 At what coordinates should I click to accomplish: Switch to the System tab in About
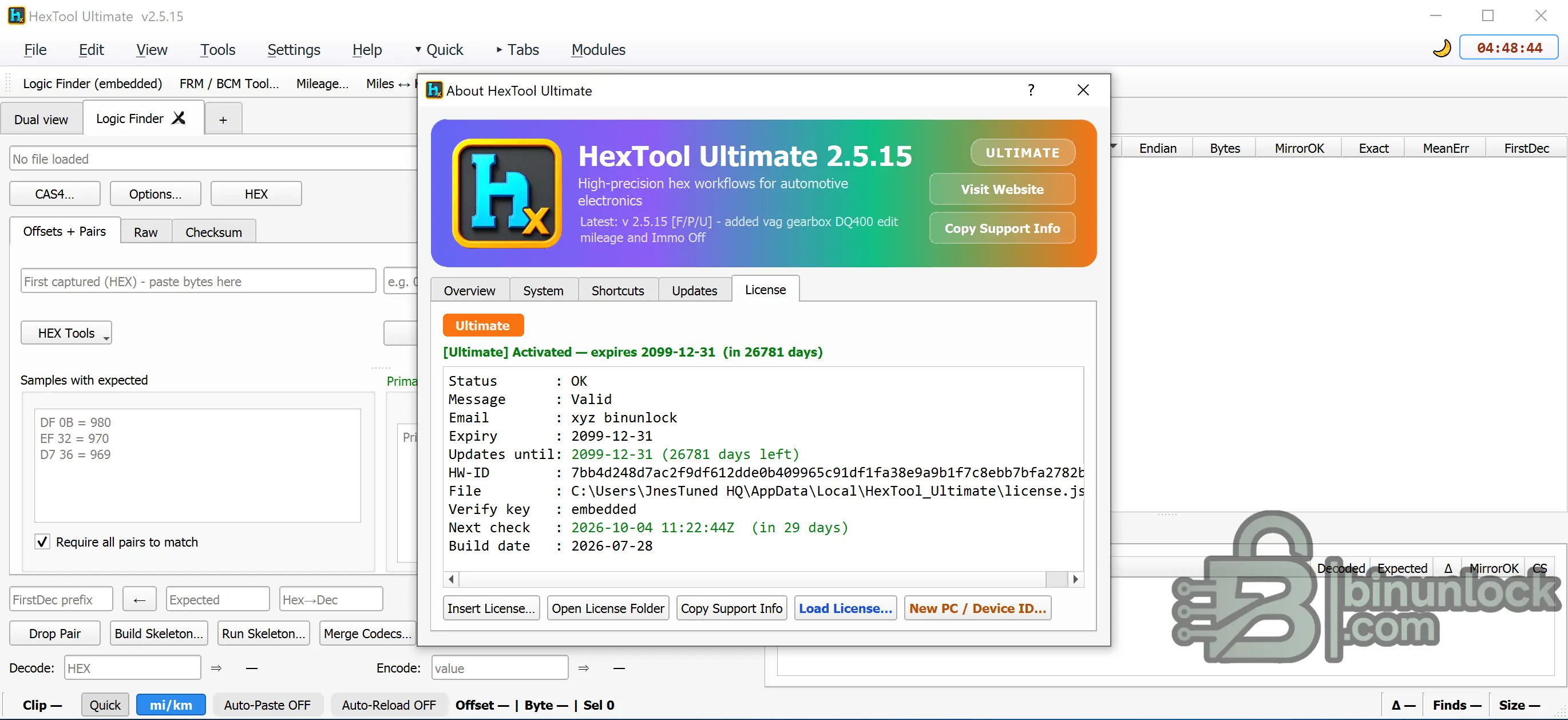point(543,290)
